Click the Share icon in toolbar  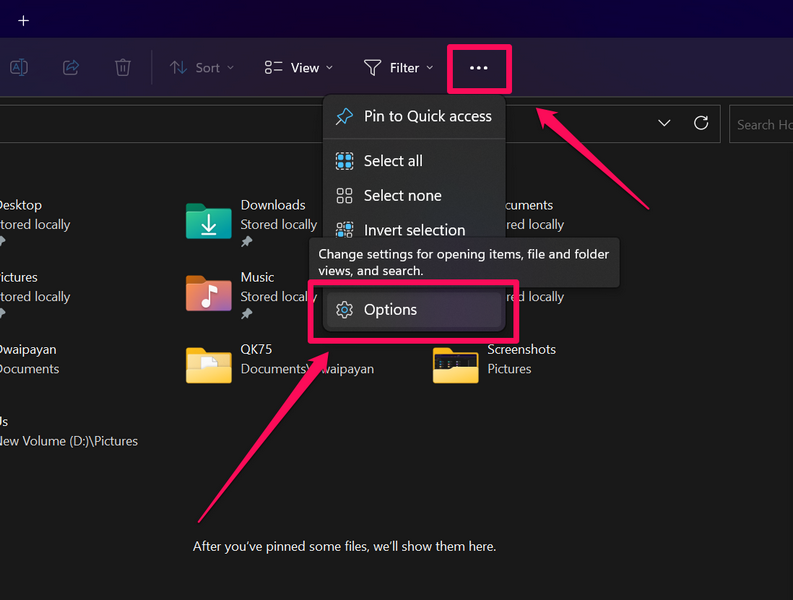(x=71, y=68)
